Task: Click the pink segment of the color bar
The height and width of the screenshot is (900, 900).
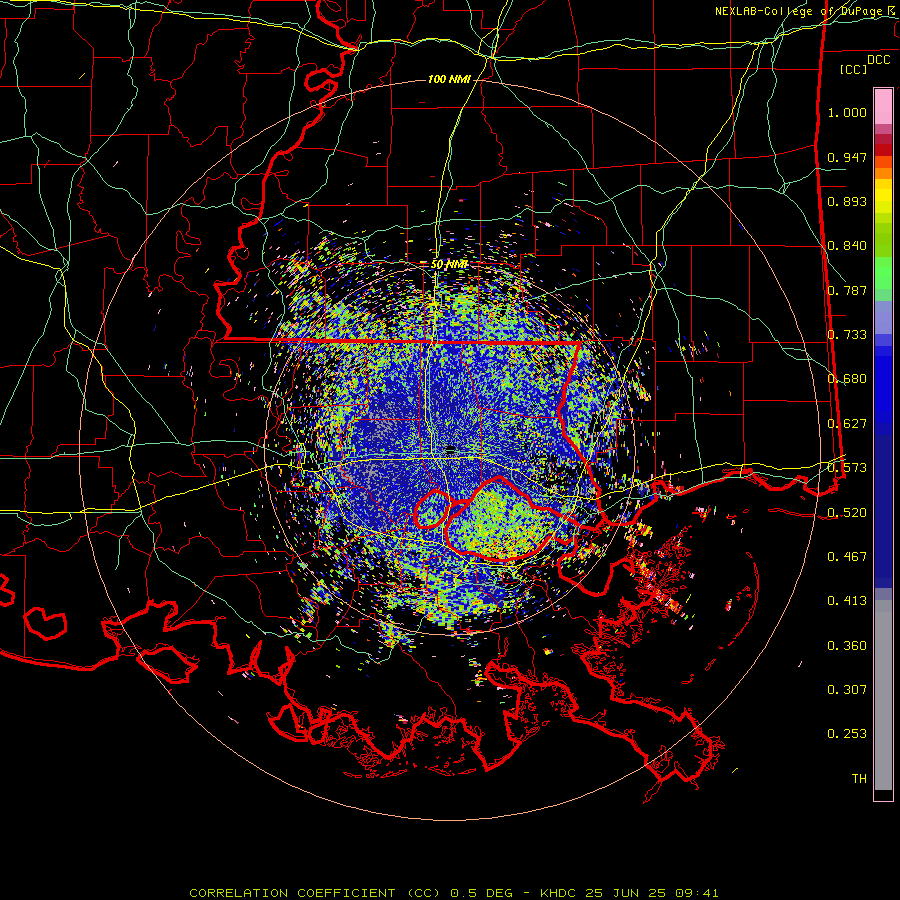Action: tap(883, 107)
